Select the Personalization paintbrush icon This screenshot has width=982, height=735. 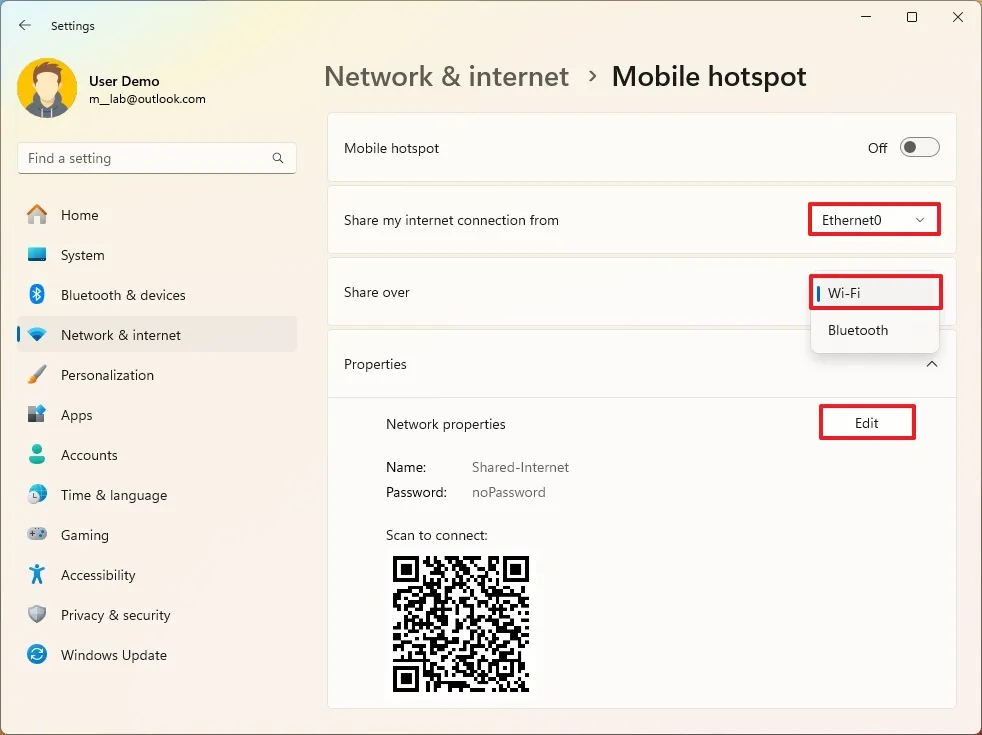[x=37, y=375]
